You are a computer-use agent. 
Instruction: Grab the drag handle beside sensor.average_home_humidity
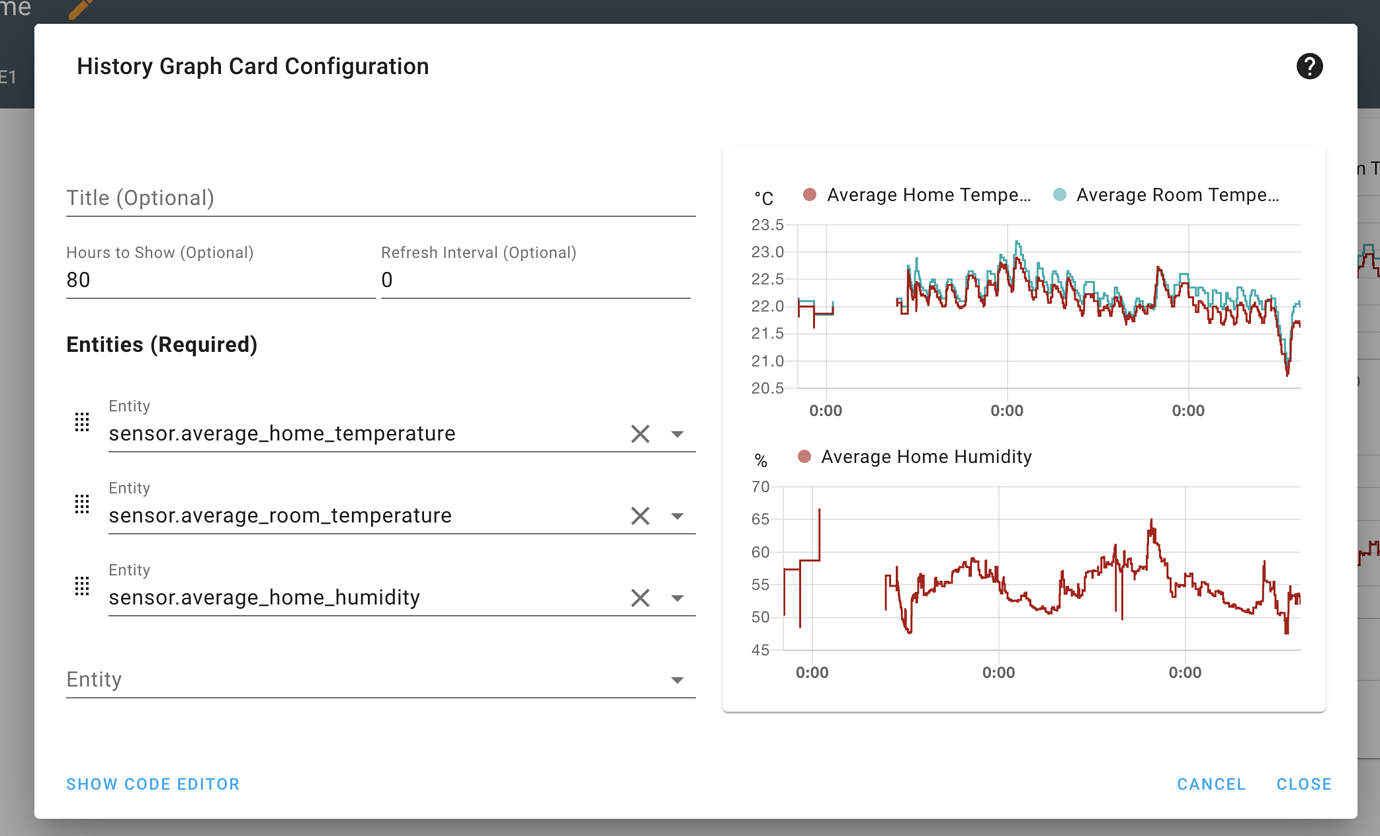81,585
